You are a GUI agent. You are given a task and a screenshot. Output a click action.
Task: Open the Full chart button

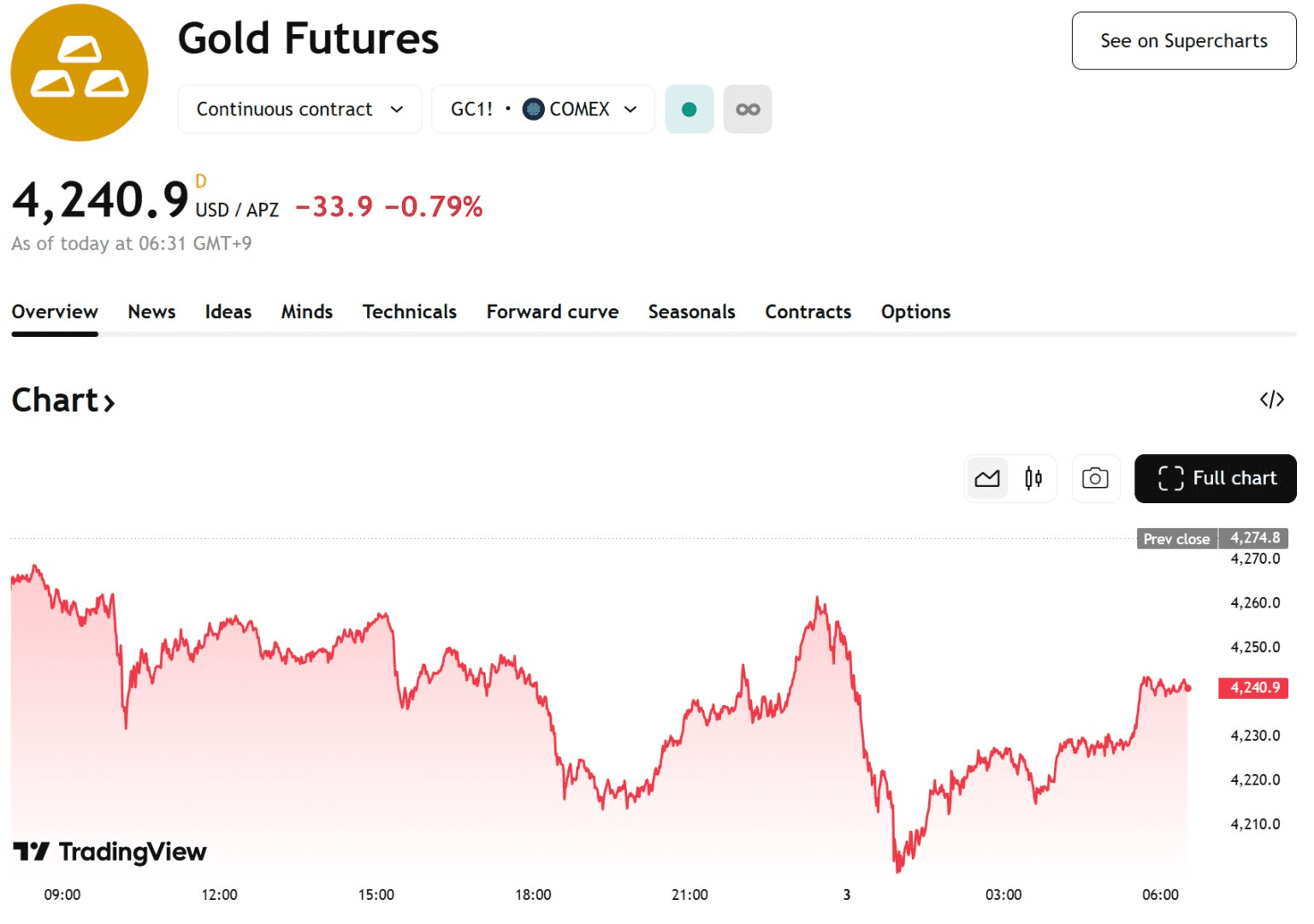[x=1215, y=478]
